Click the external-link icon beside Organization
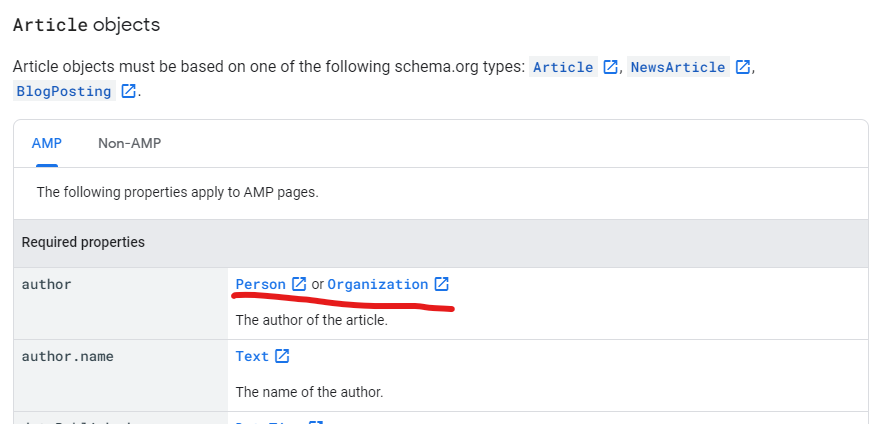 [x=441, y=284]
